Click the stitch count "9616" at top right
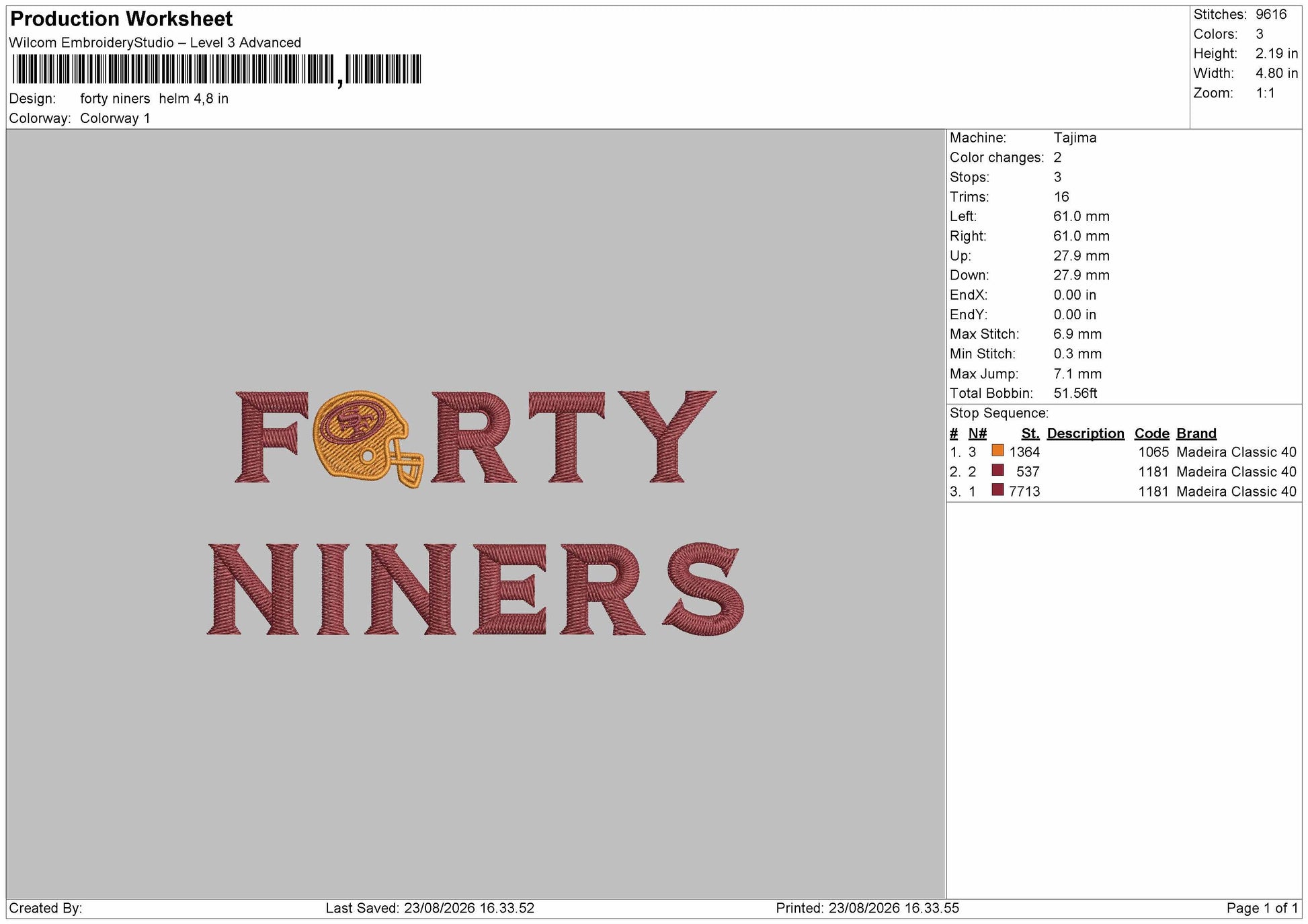Screen dimensions: 1308x924 click(x=1271, y=15)
